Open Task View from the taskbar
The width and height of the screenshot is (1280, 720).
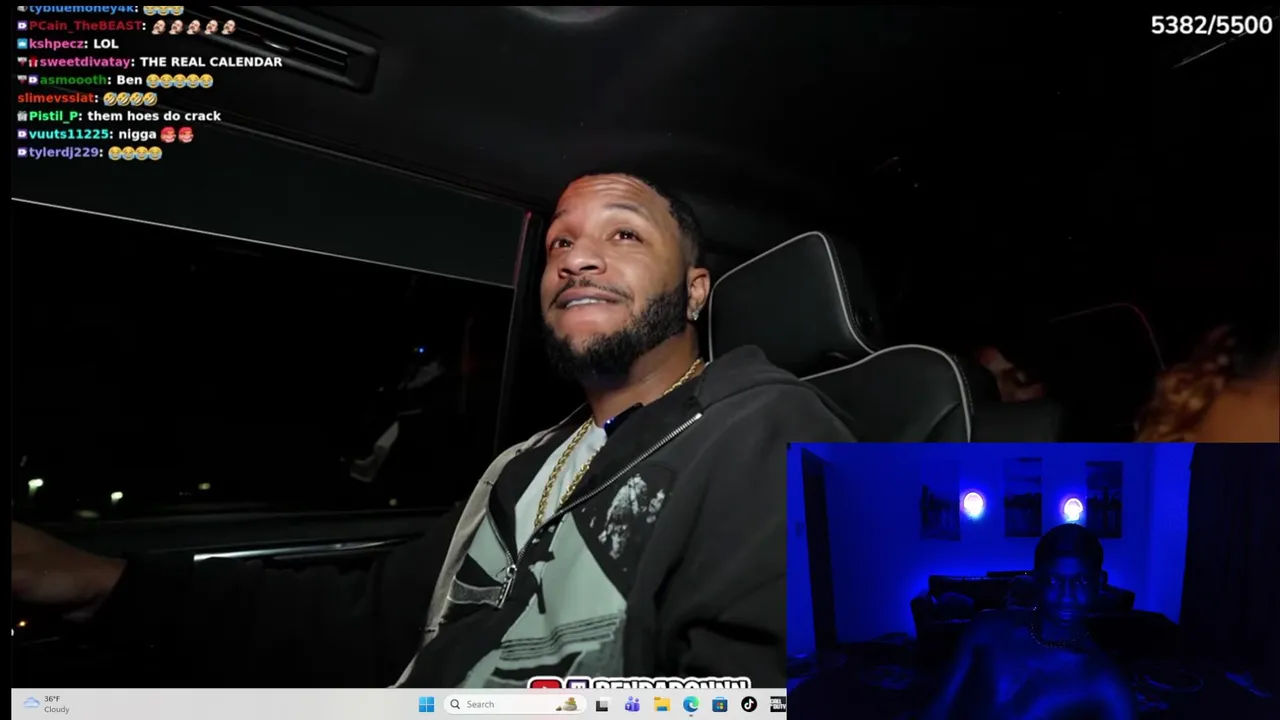(602, 705)
